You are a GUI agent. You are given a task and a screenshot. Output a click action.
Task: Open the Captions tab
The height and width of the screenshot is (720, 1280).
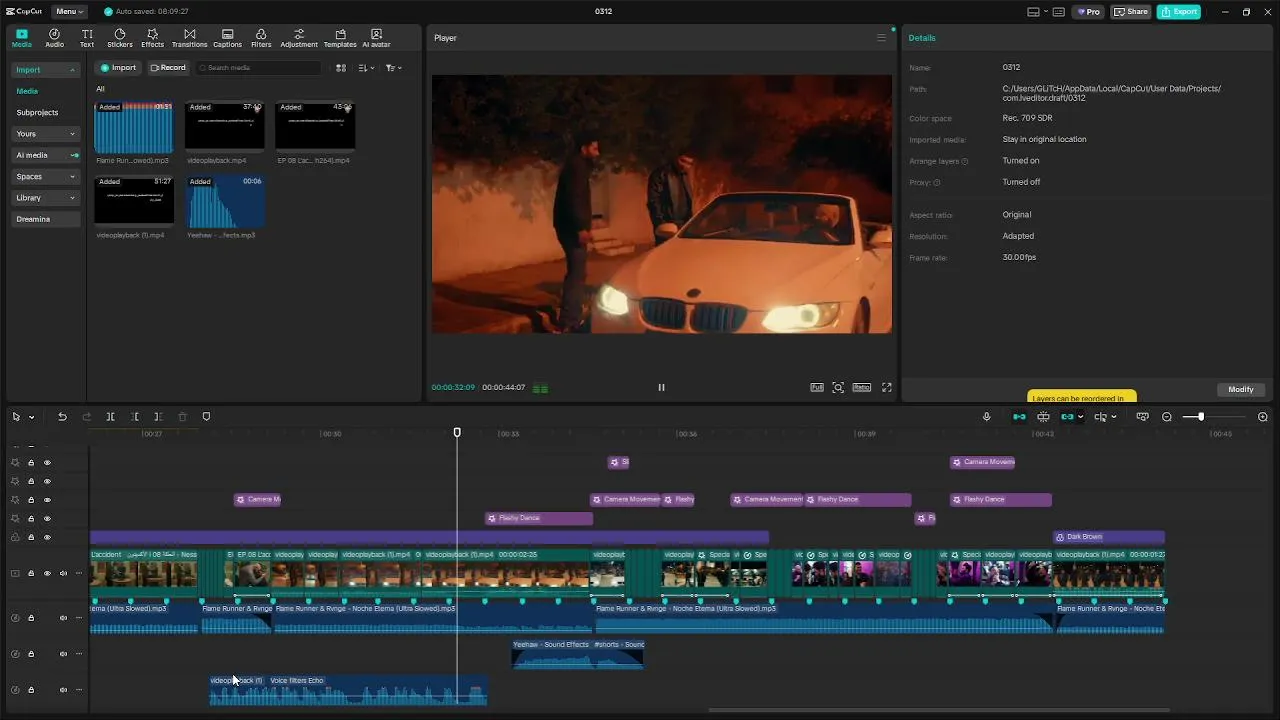227,38
